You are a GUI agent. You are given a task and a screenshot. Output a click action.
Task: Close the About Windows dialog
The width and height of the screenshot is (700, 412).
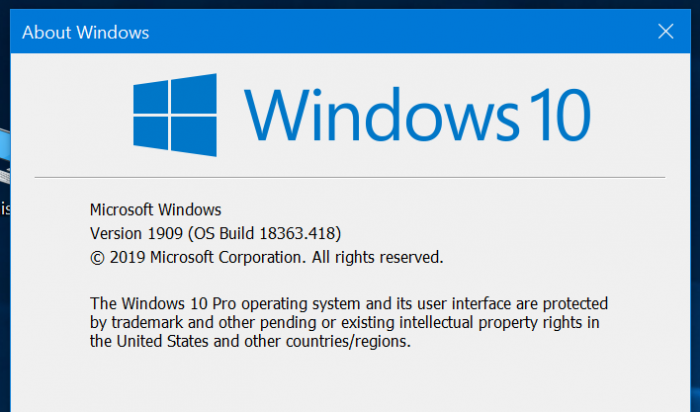pyautogui.click(x=666, y=32)
